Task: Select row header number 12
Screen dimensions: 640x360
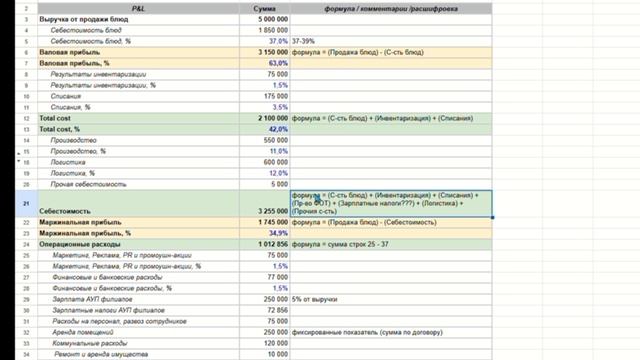Action: point(27,118)
